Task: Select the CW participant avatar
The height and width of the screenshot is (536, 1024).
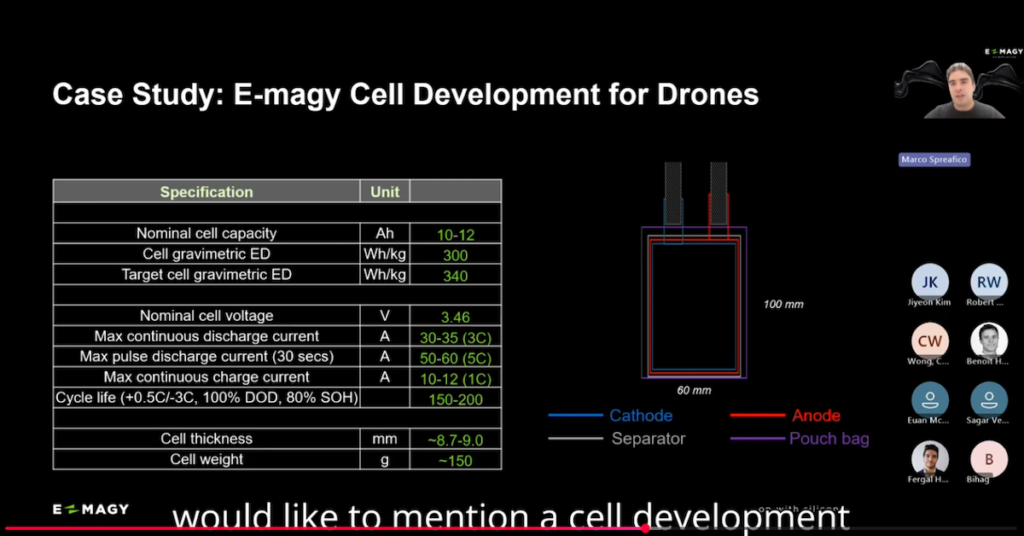Action: tap(929, 341)
